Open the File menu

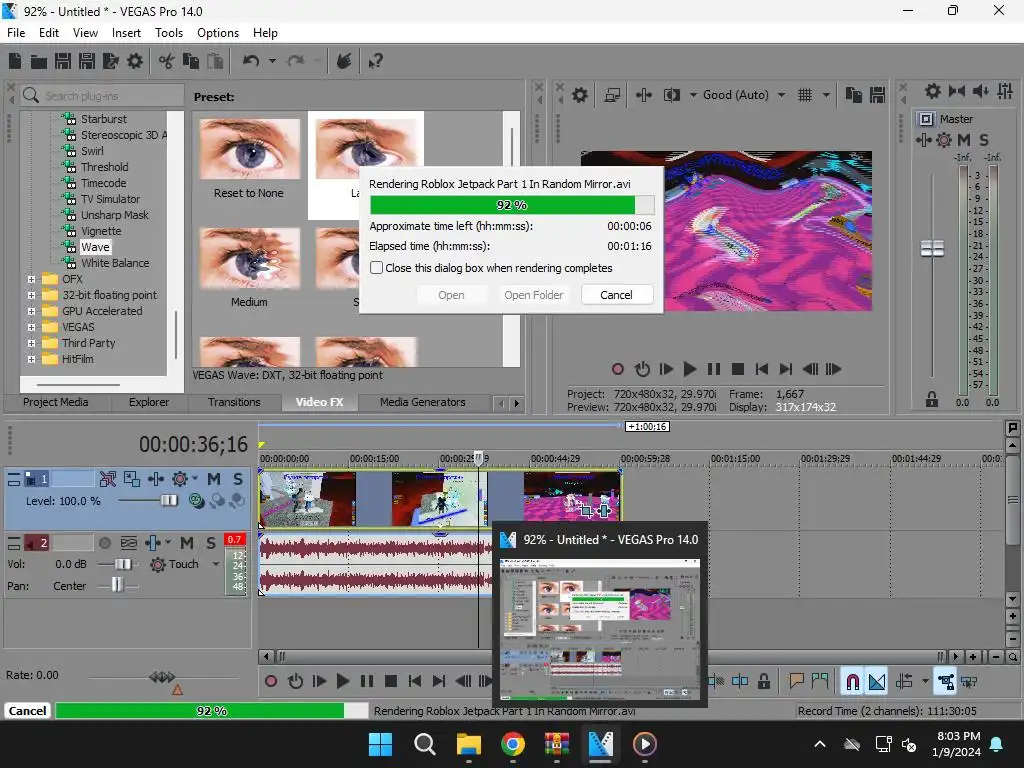coord(16,33)
